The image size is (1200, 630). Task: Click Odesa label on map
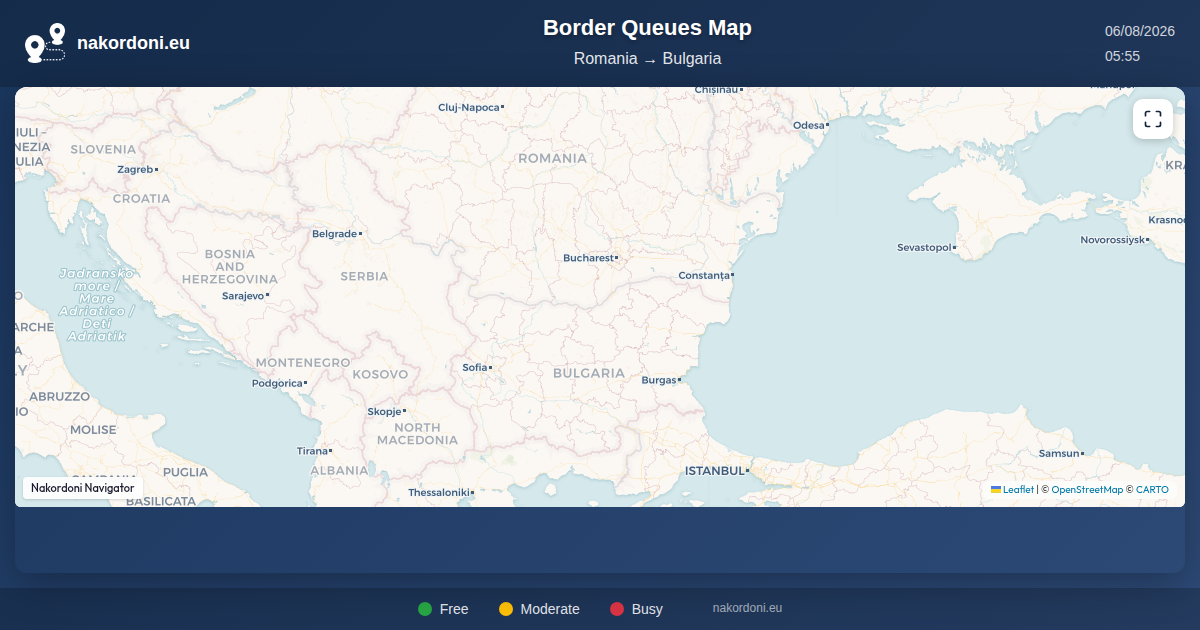click(x=808, y=125)
